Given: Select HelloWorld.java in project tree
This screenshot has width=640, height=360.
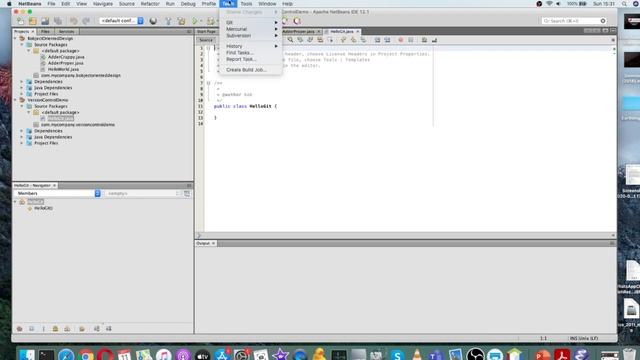Looking at the screenshot, I should [64, 69].
